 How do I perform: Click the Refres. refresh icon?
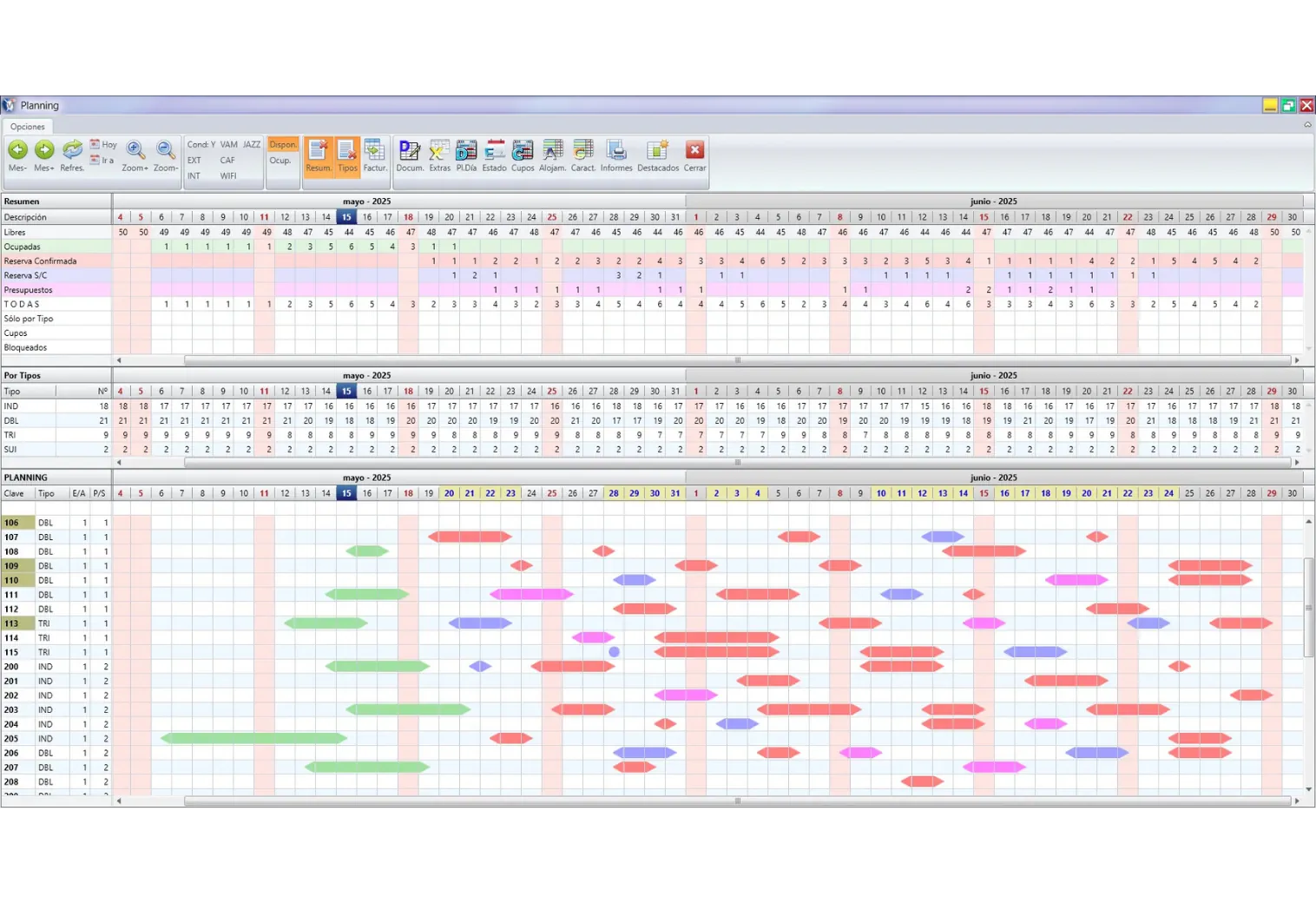72,155
